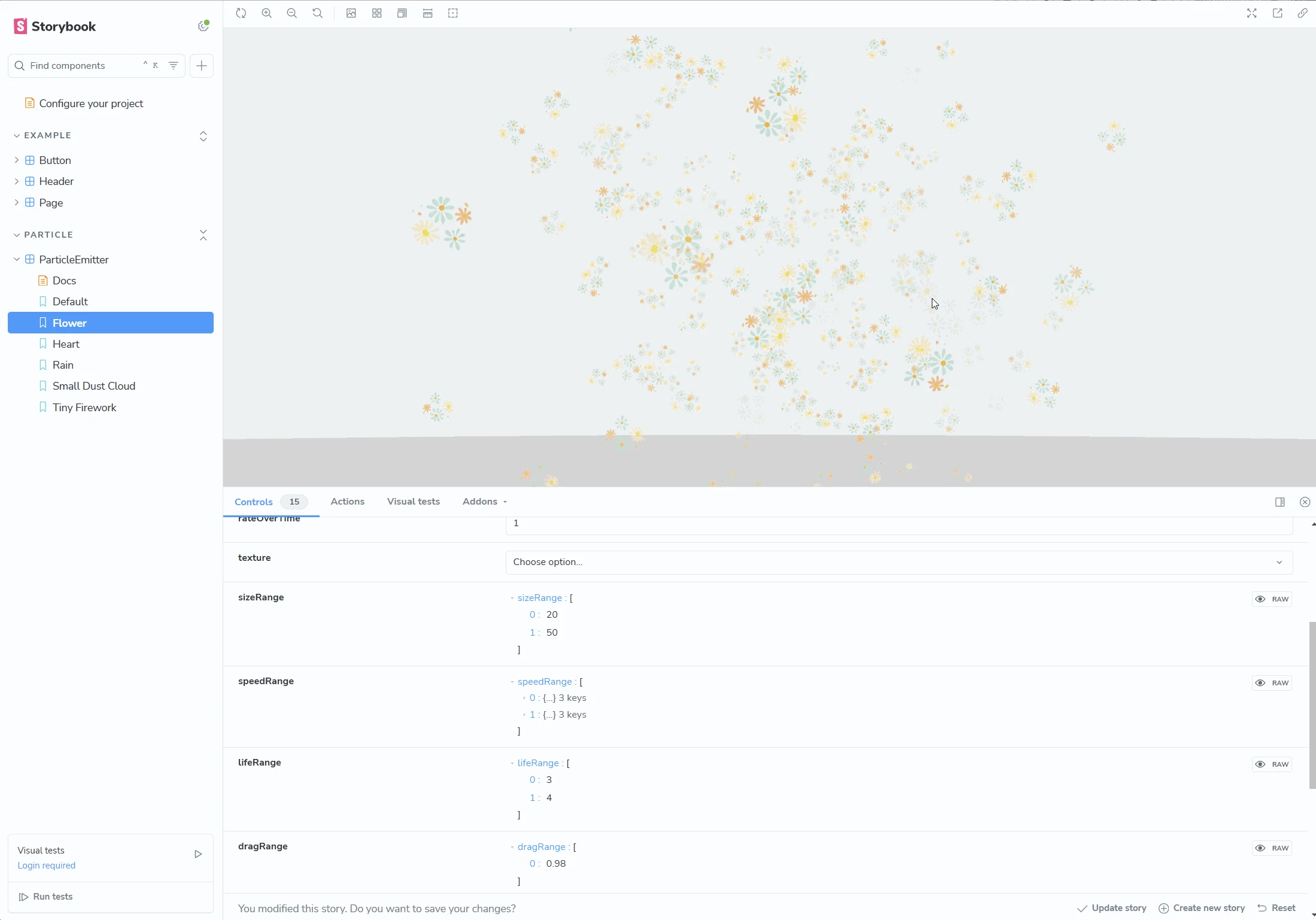Enable measure tool on canvas
1316x920 pixels.
point(427,13)
